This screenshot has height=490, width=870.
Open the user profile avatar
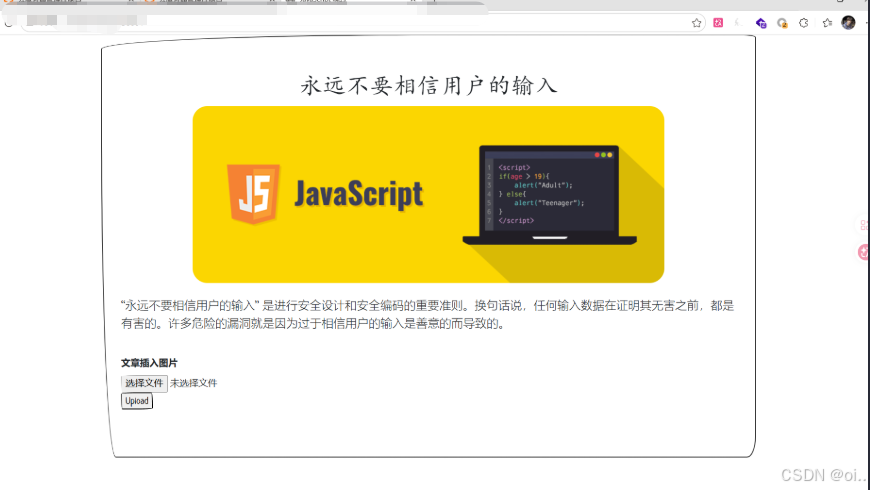[x=848, y=22]
